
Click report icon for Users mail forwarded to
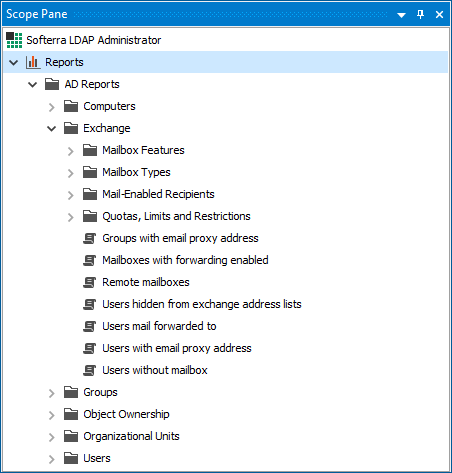point(90,326)
